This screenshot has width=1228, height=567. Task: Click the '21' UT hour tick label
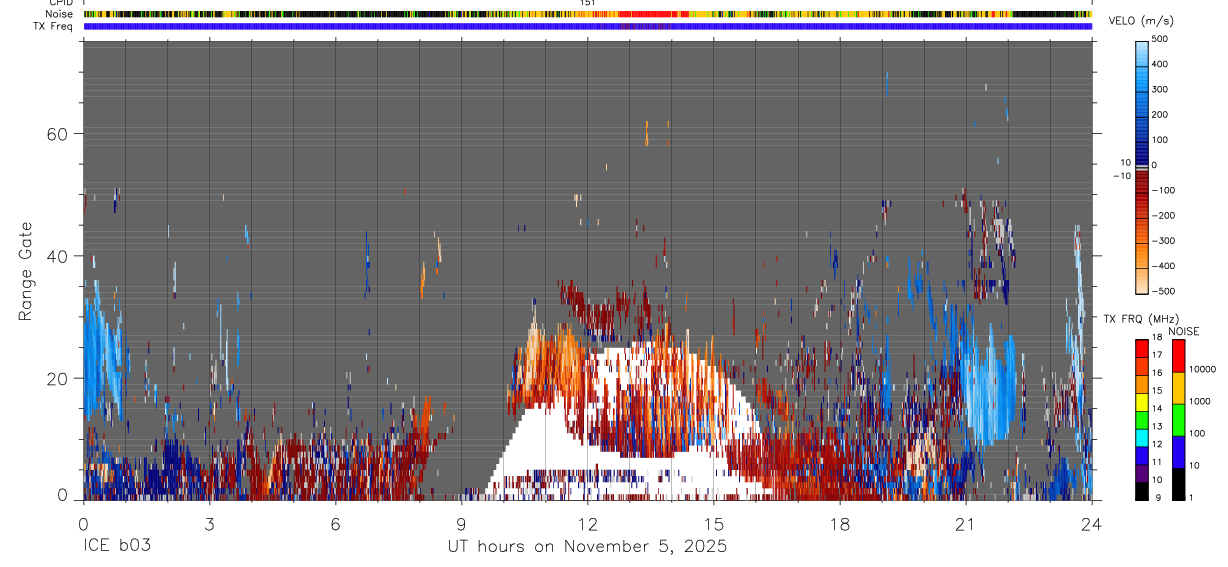[x=965, y=523]
